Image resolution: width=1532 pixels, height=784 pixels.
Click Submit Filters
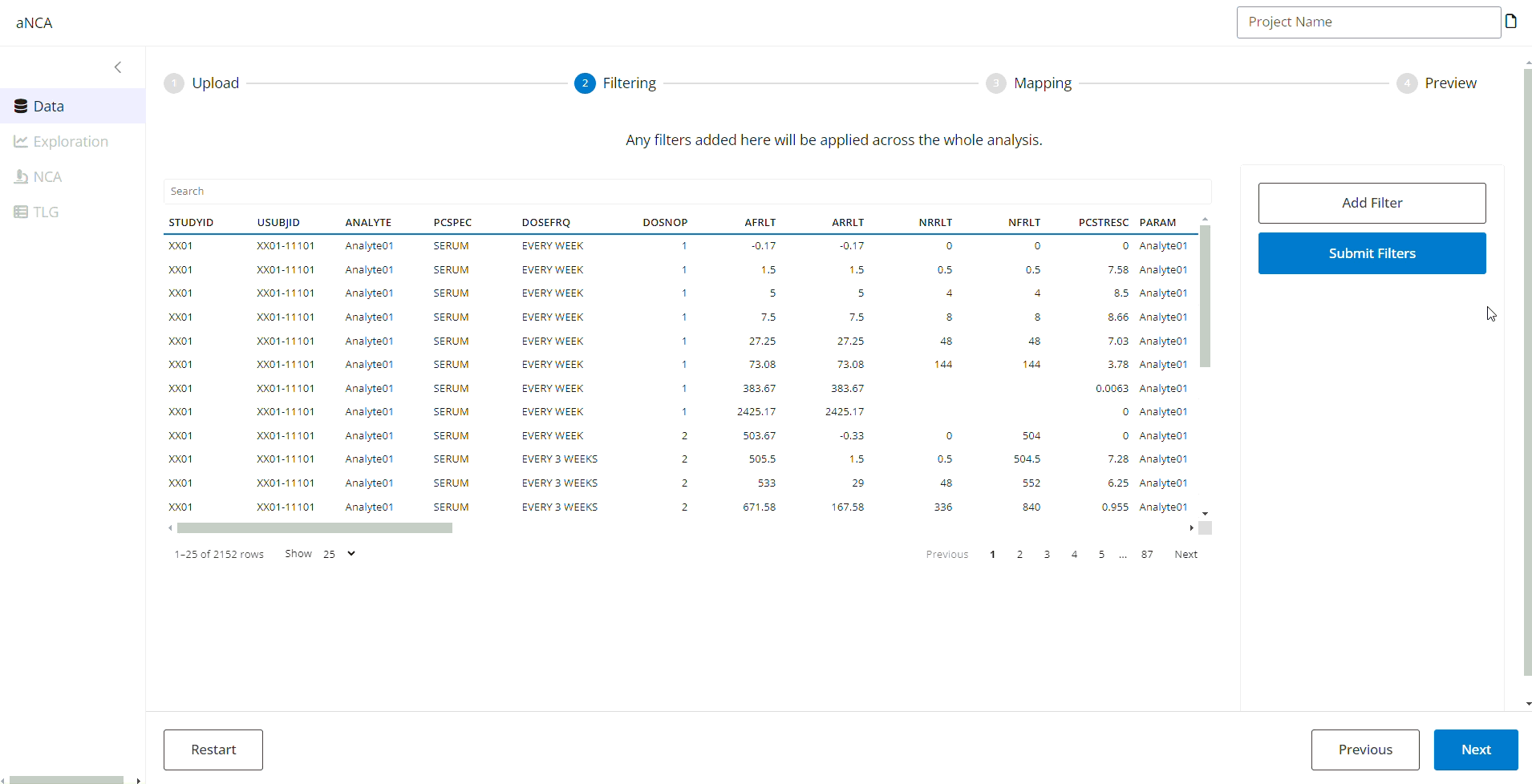[1372, 253]
